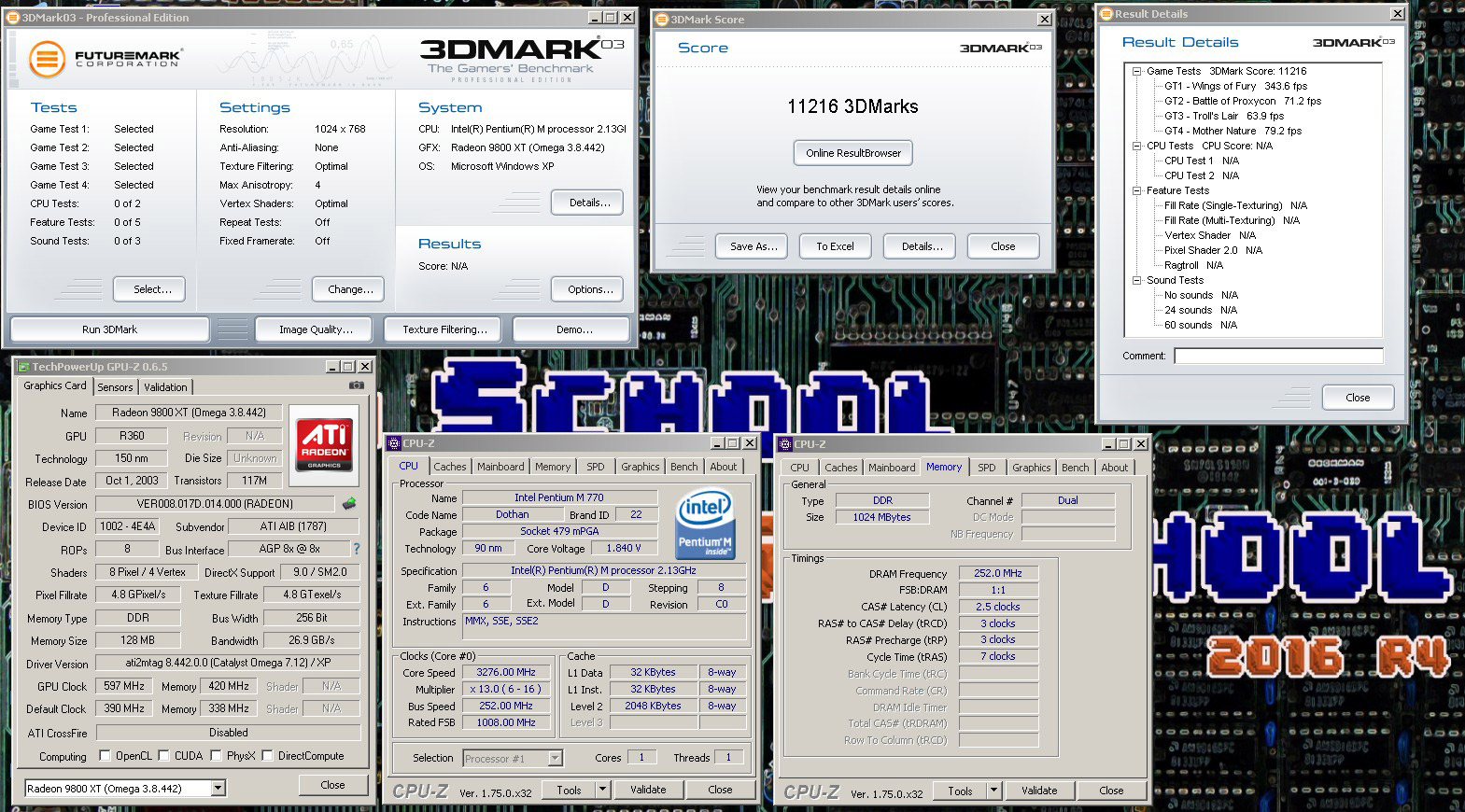The image size is (1465, 812).
Task: Click Options button under Results
Action: coord(587,289)
